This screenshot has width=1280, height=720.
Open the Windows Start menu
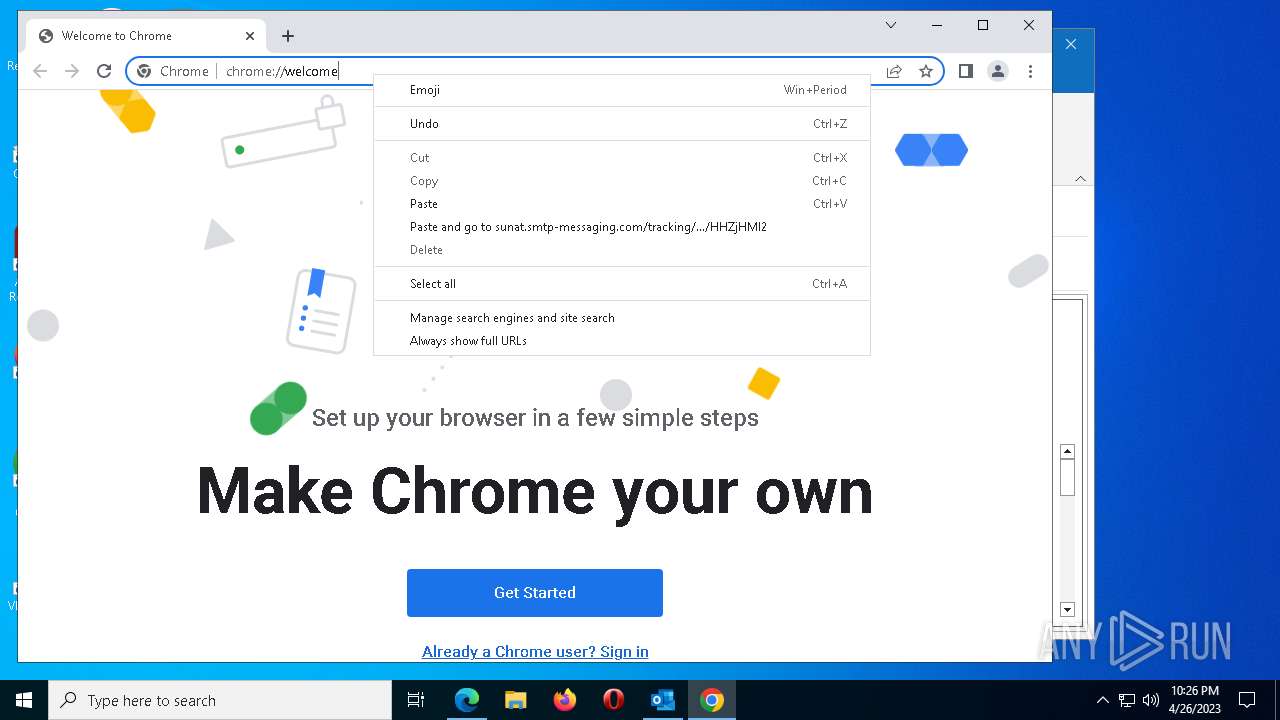click(24, 700)
